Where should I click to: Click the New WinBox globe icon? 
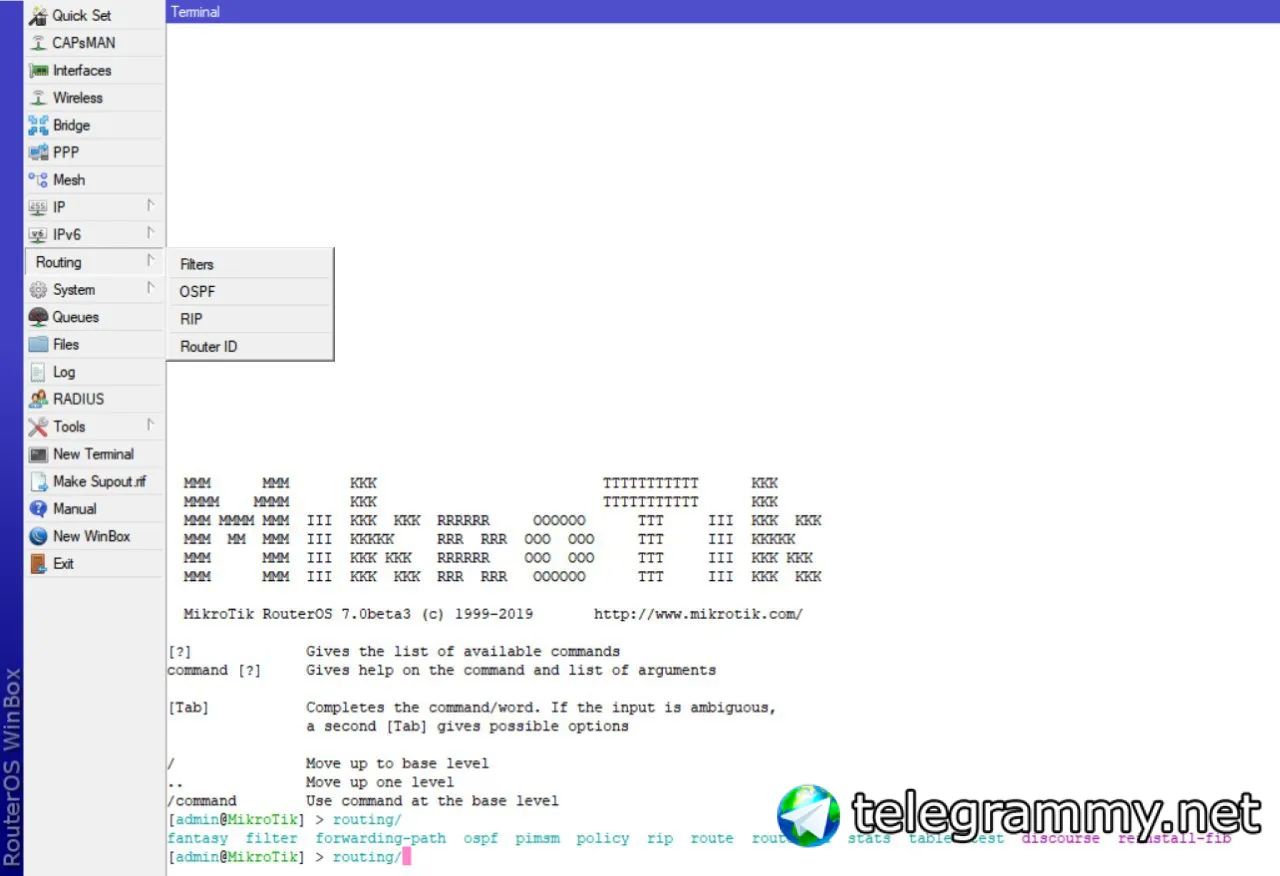coord(38,536)
